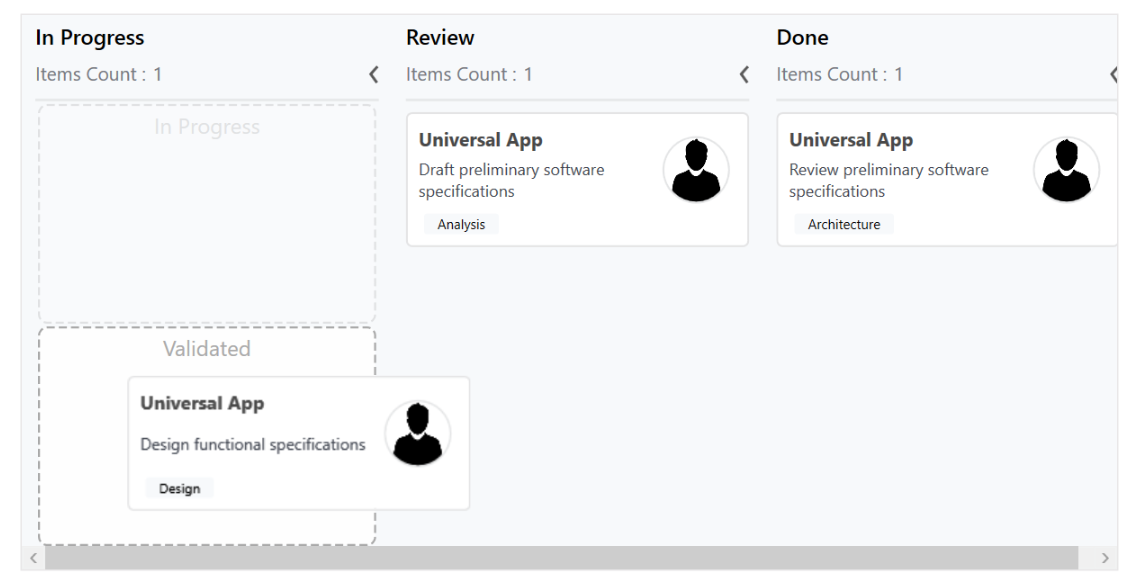Open avatar on Draft preliminary software card

[x=696, y=170]
